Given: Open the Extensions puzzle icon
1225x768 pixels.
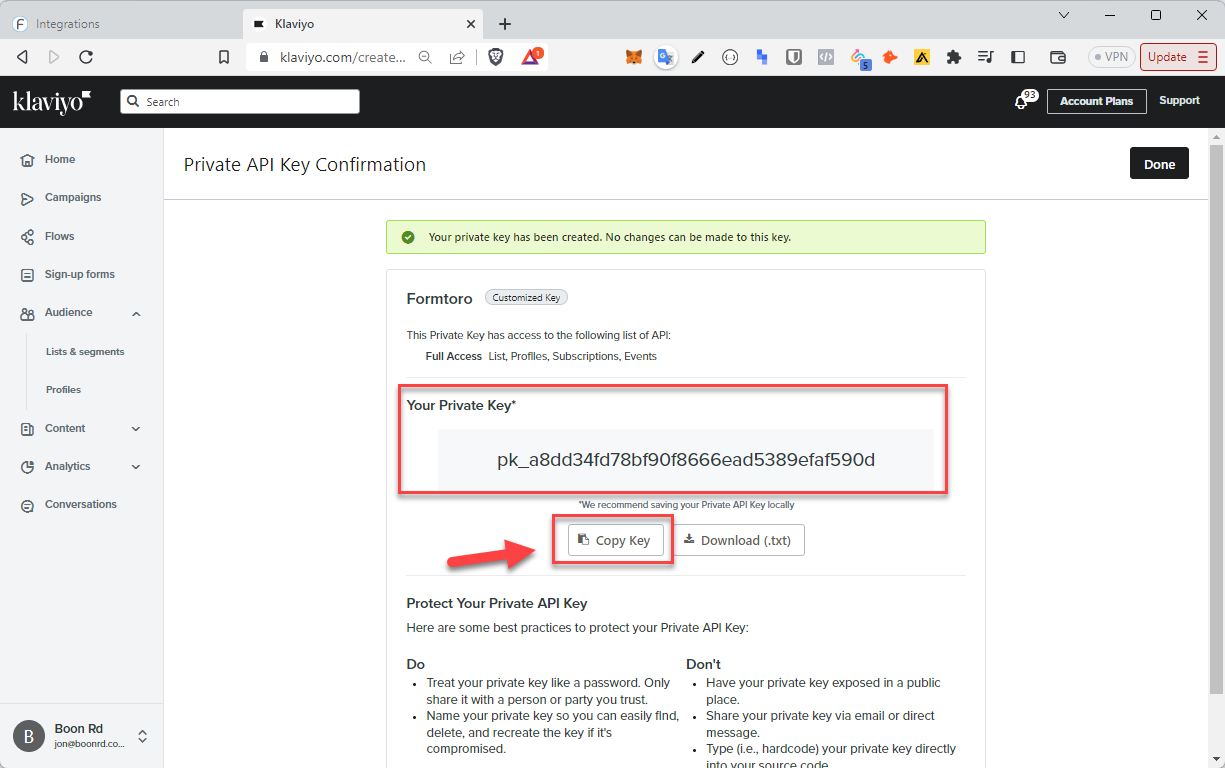Looking at the screenshot, I should coord(954,57).
